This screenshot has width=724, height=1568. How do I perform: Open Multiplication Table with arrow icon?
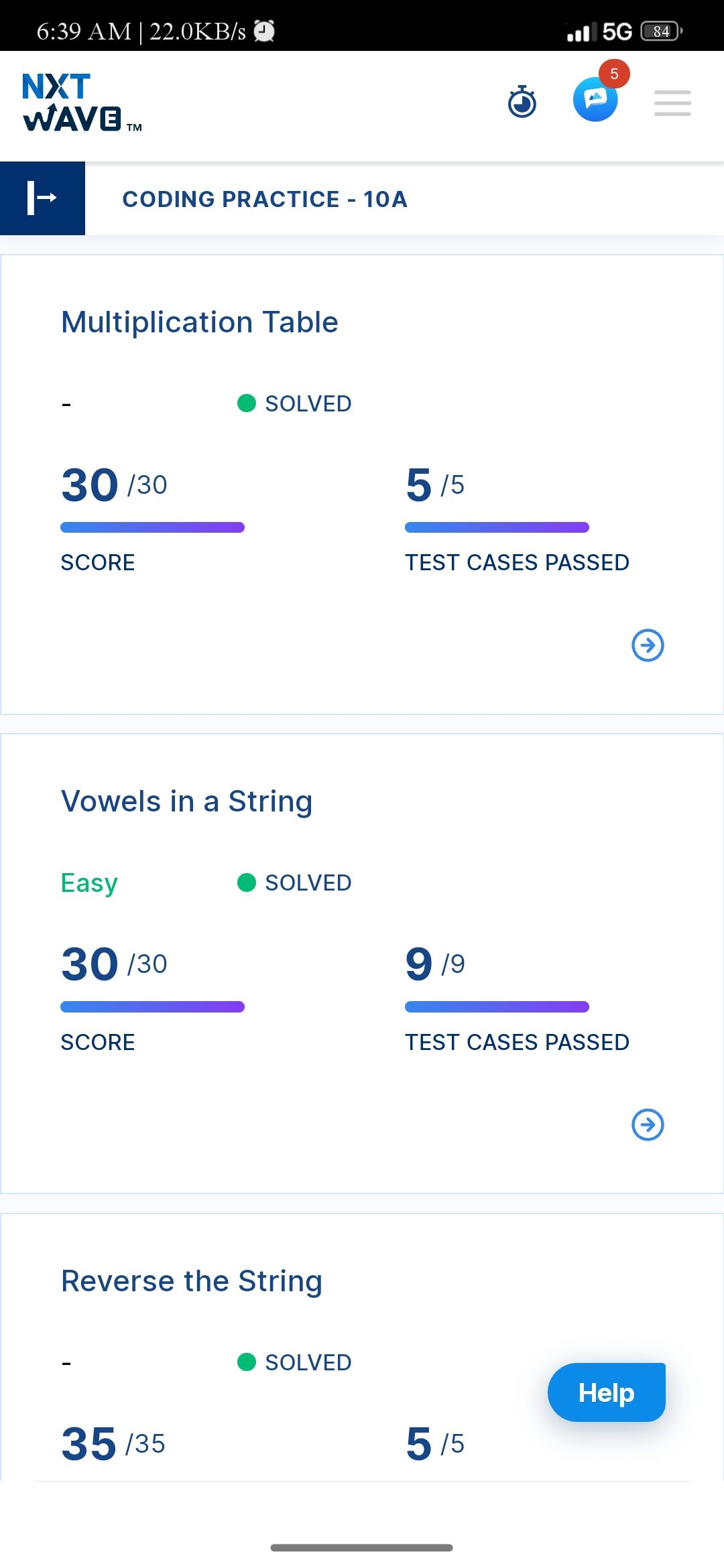[x=648, y=645]
